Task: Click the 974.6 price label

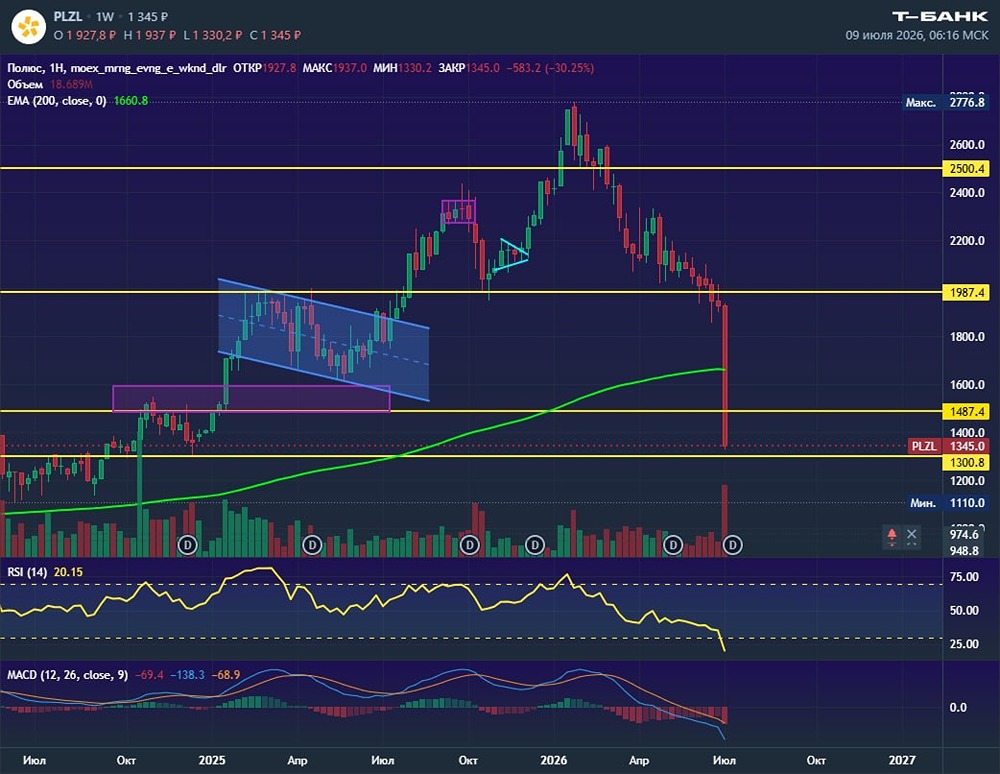Action: [964, 534]
